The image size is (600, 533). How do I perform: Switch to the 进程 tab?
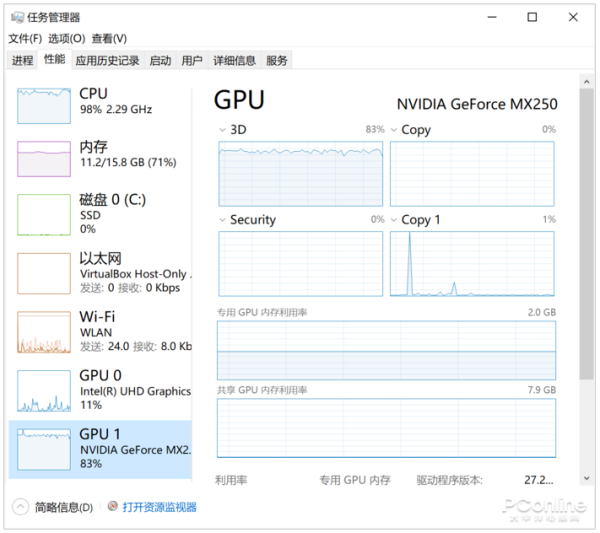click(x=22, y=61)
